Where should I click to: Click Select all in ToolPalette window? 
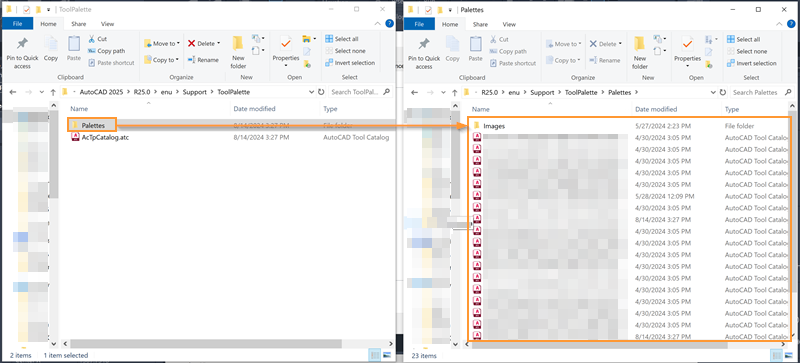(342, 39)
